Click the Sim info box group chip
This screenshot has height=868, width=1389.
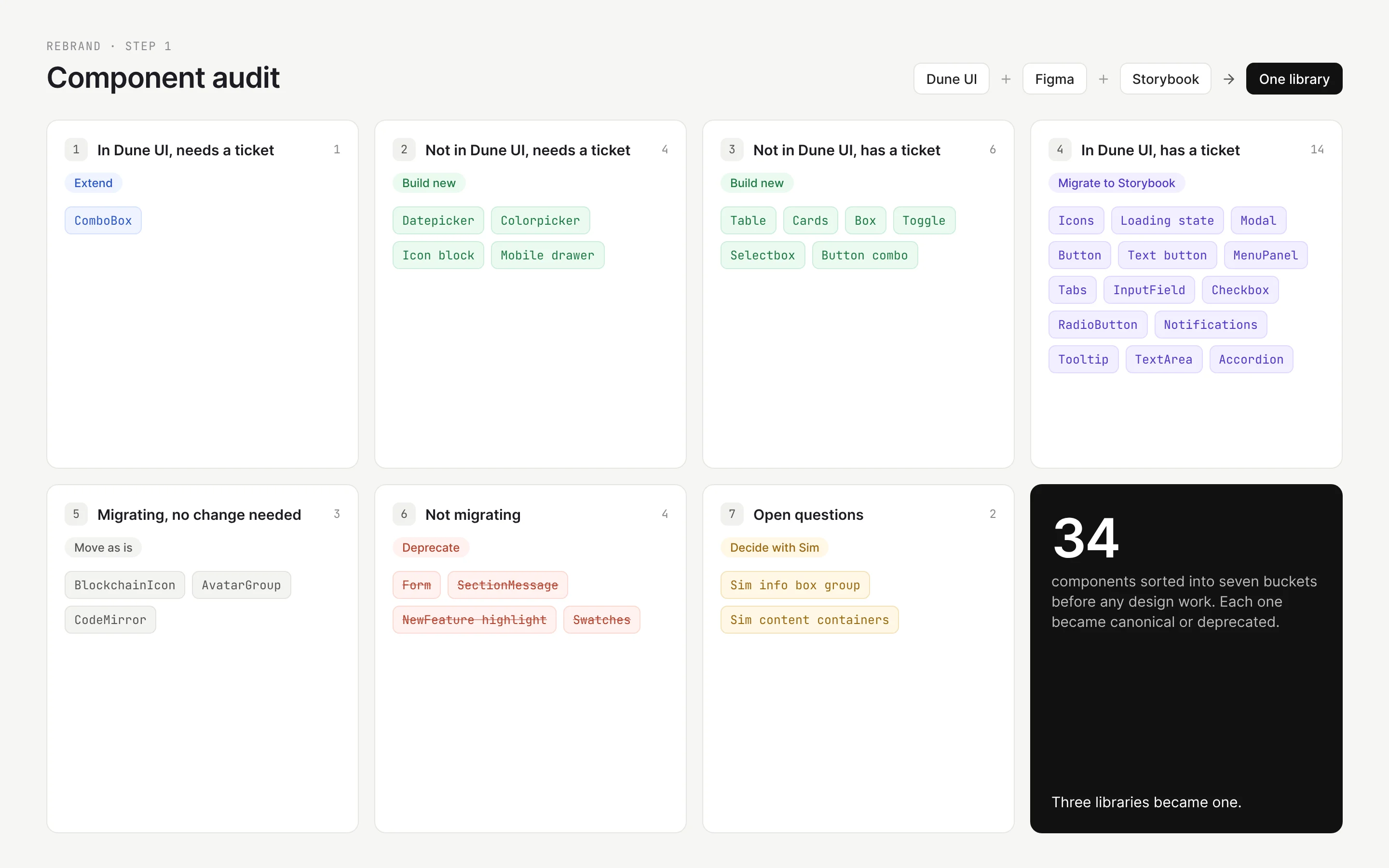click(795, 585)
